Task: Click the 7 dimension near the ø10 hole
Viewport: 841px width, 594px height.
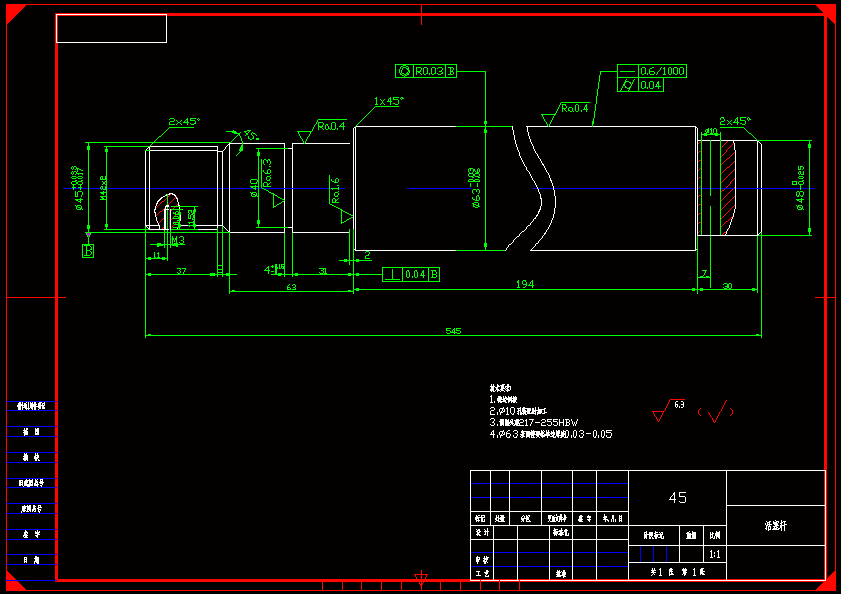Action: [x=704, y=274]
